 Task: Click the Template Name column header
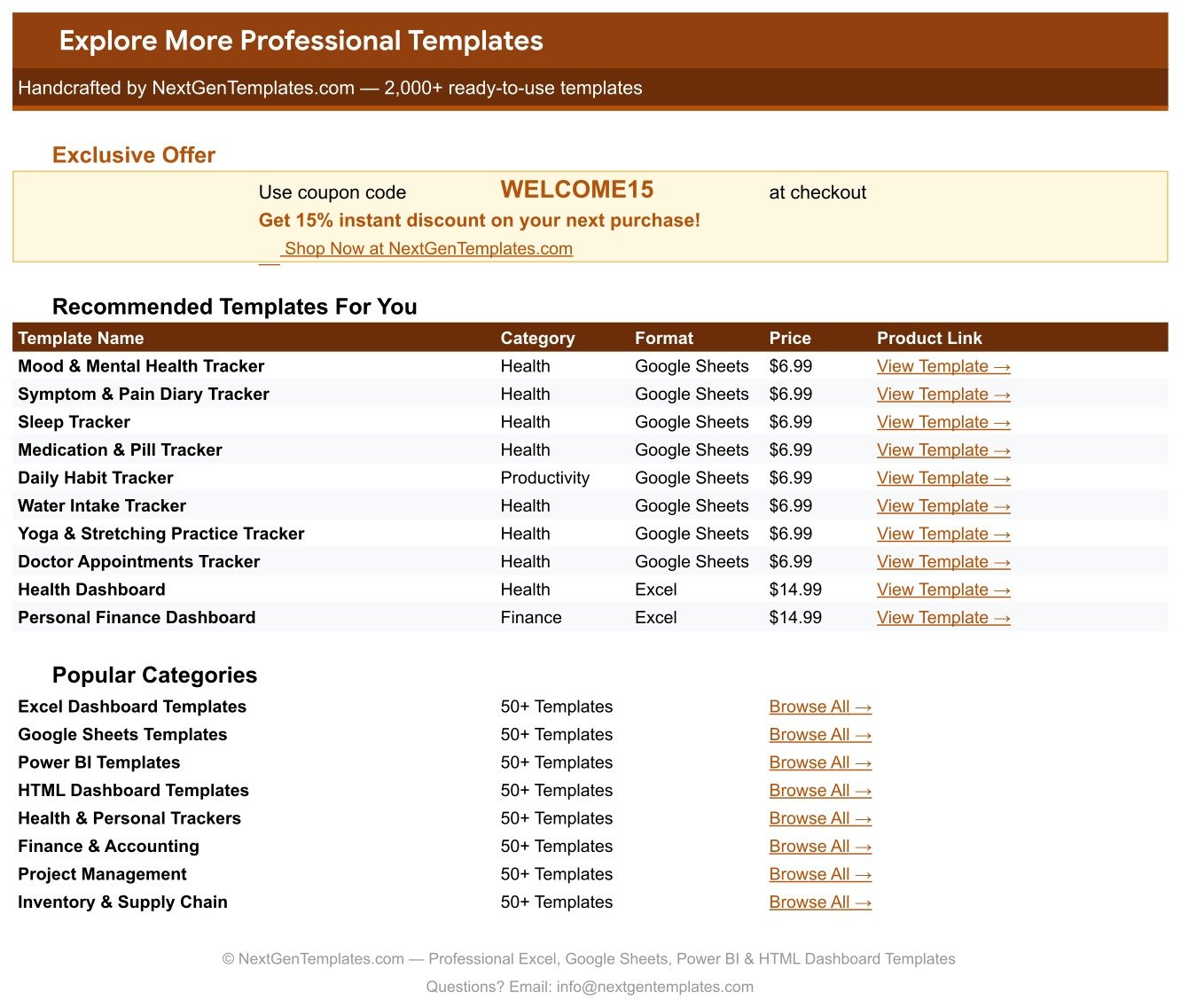point(81,338)
